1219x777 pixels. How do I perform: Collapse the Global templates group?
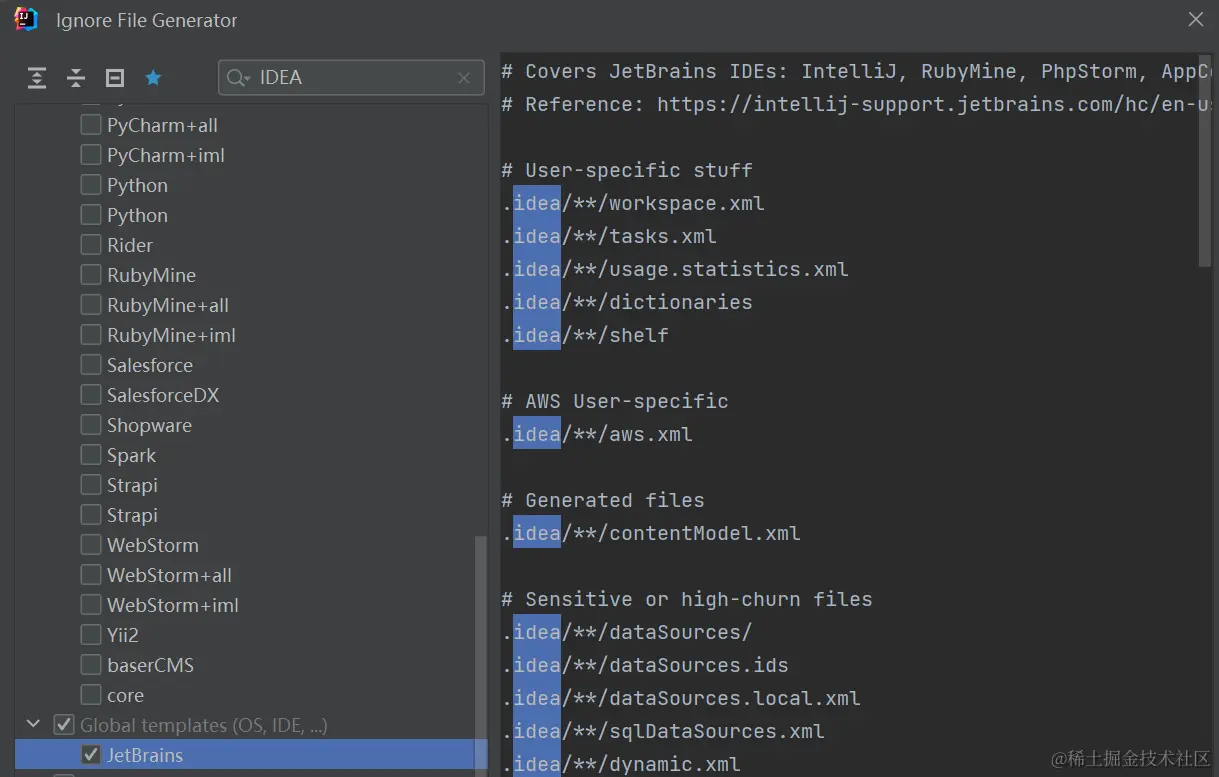(34, 725)
